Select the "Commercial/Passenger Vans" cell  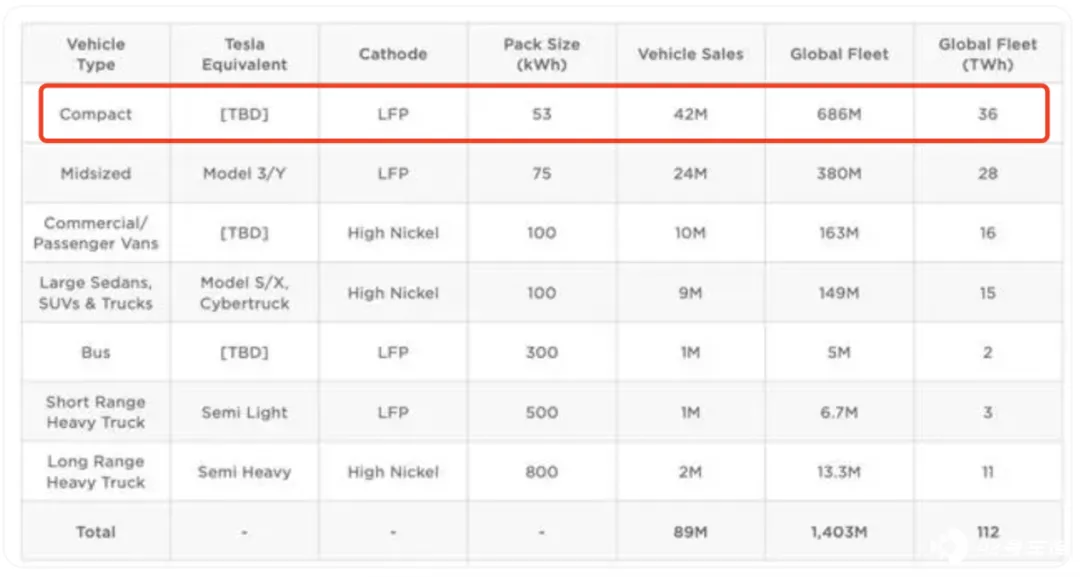coord(96,233)
